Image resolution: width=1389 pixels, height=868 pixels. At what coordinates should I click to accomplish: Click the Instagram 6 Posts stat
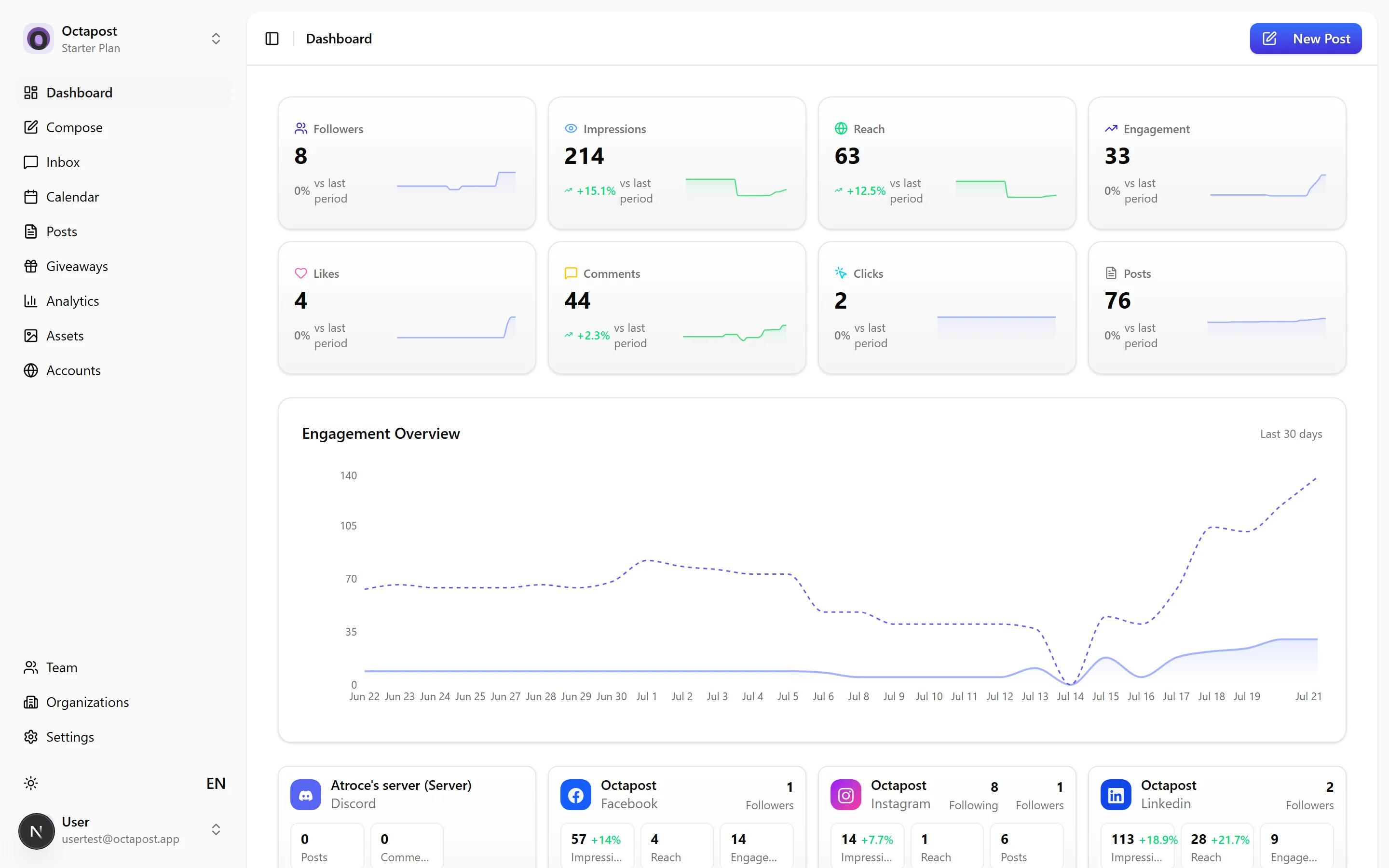[x=1027, y=847]
